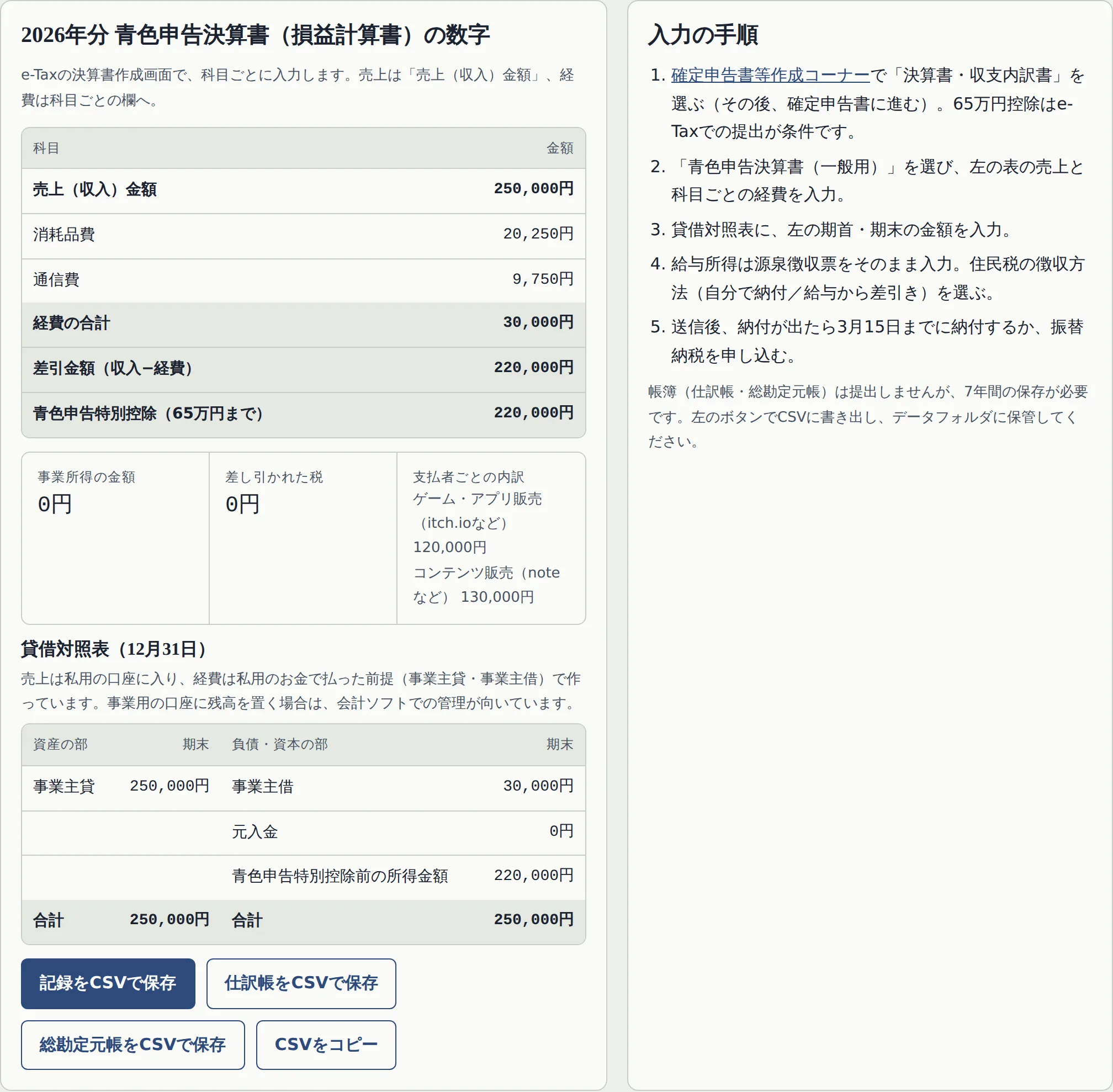
Task: Select the ゲーム・アプリ販売 payer entry
Action: click(477, 522)
